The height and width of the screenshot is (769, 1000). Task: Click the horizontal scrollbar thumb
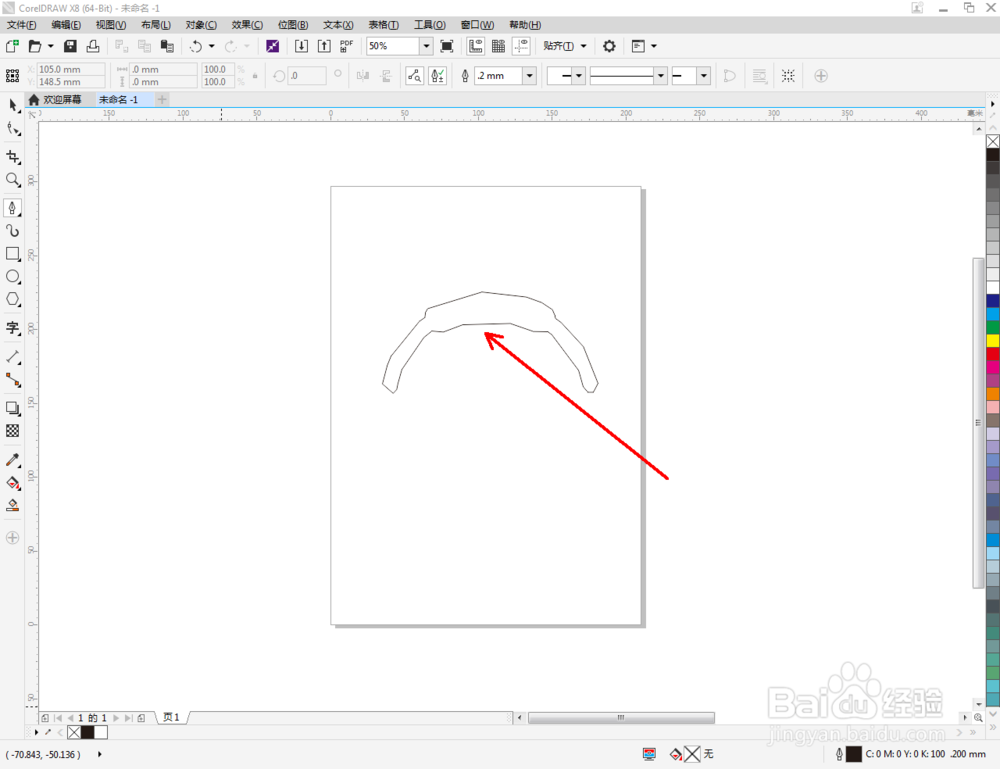621,718
